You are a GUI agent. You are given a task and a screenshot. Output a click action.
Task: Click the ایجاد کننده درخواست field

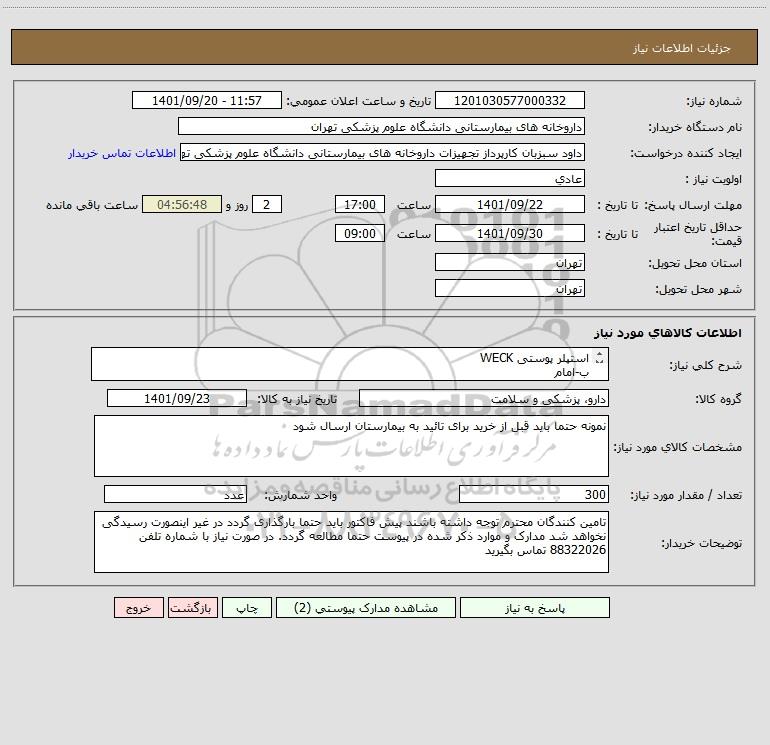click(383, 153)
